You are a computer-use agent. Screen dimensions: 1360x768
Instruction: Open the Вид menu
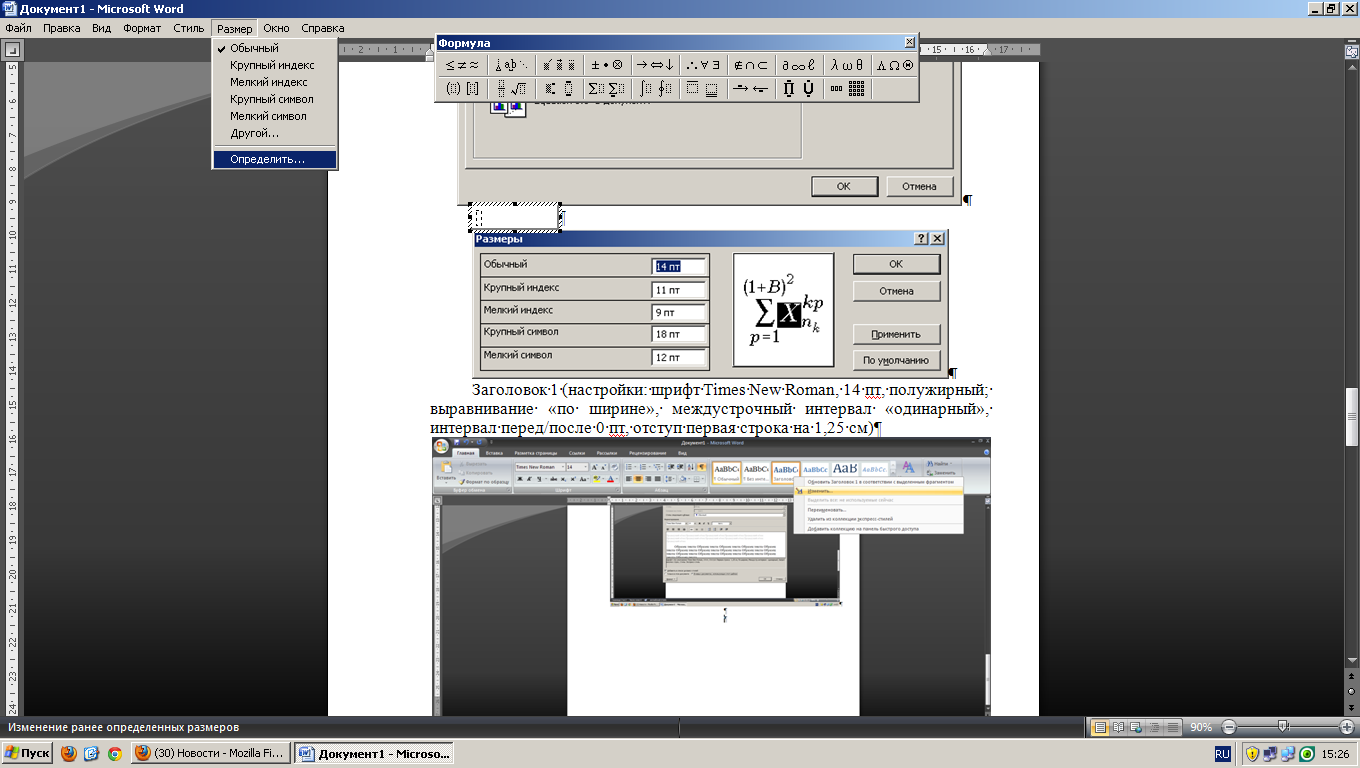point(101,28)
